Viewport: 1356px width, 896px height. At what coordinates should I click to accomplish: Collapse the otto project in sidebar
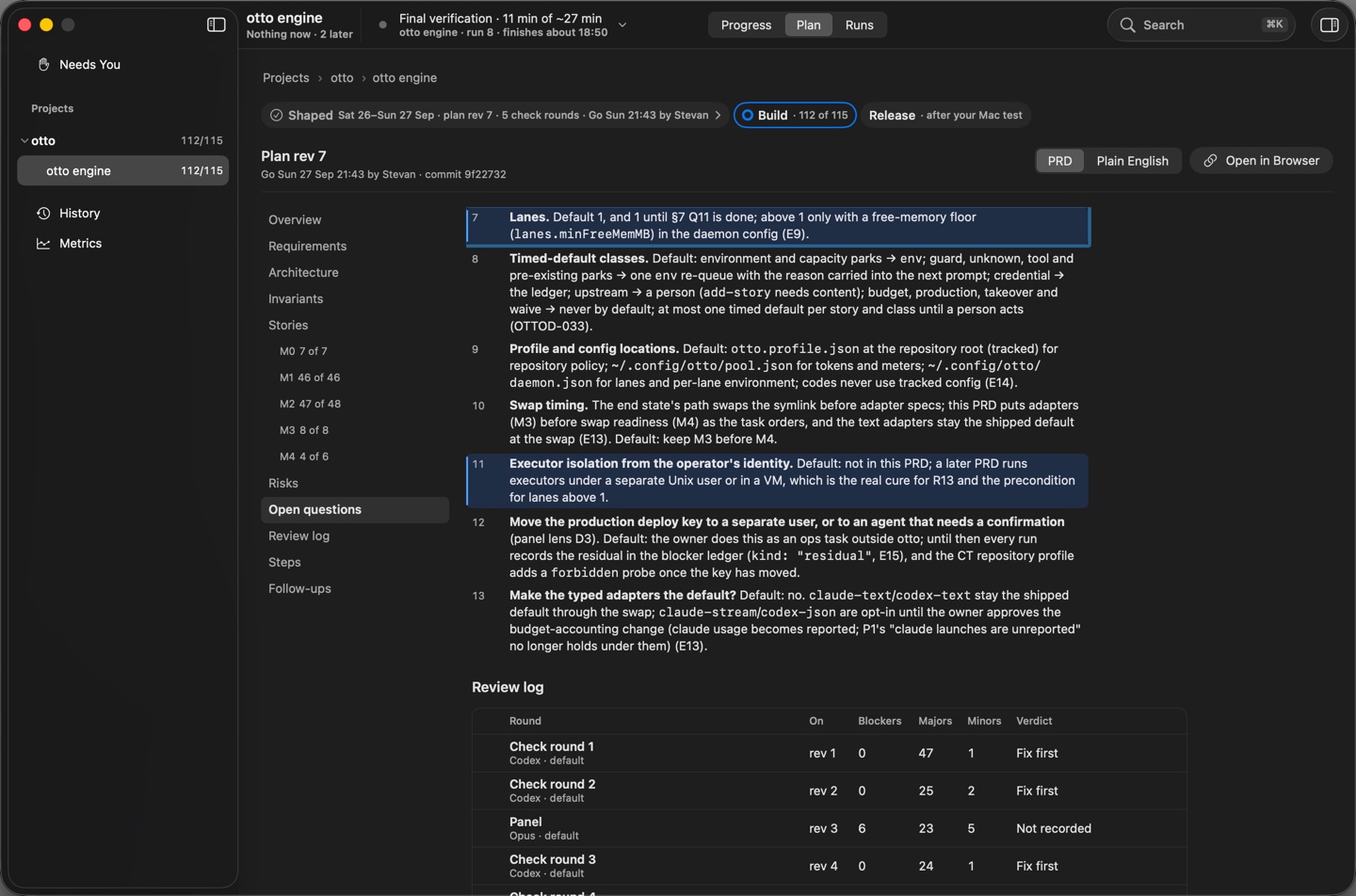pyautogui.click(x=24, y=140)
